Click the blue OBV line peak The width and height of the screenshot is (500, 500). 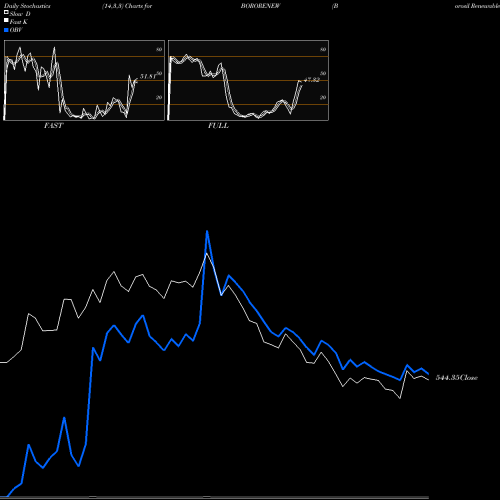point(207,231)
